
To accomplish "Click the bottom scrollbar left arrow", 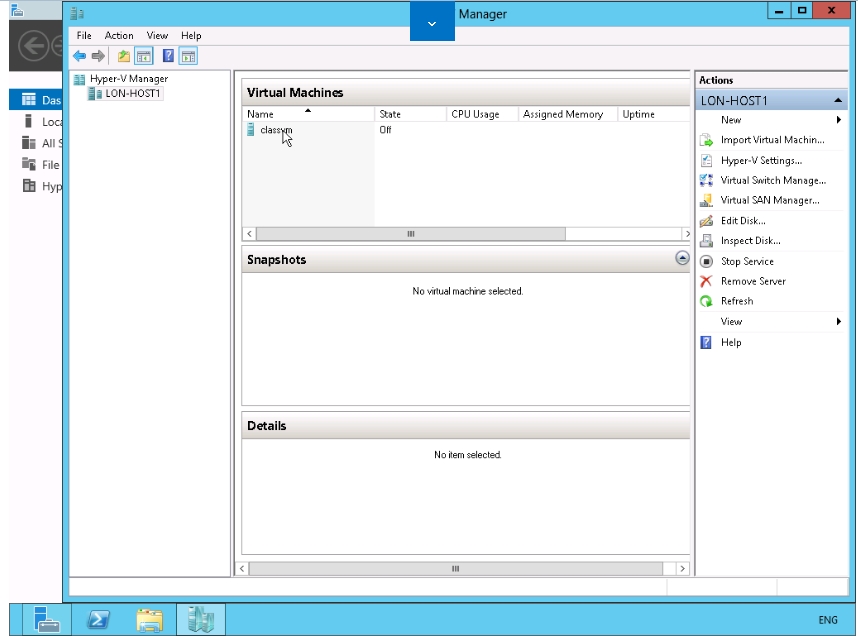I will 242,569.
